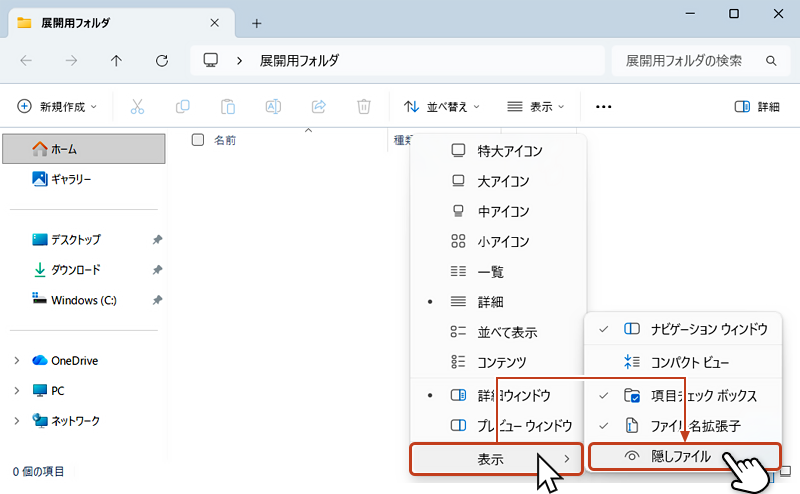
Task: Click the Copy icon in toolbar
Action: 183,107
